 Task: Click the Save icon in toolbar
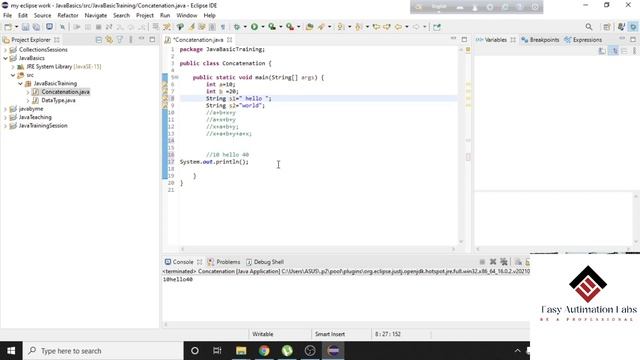pos(25,27)
